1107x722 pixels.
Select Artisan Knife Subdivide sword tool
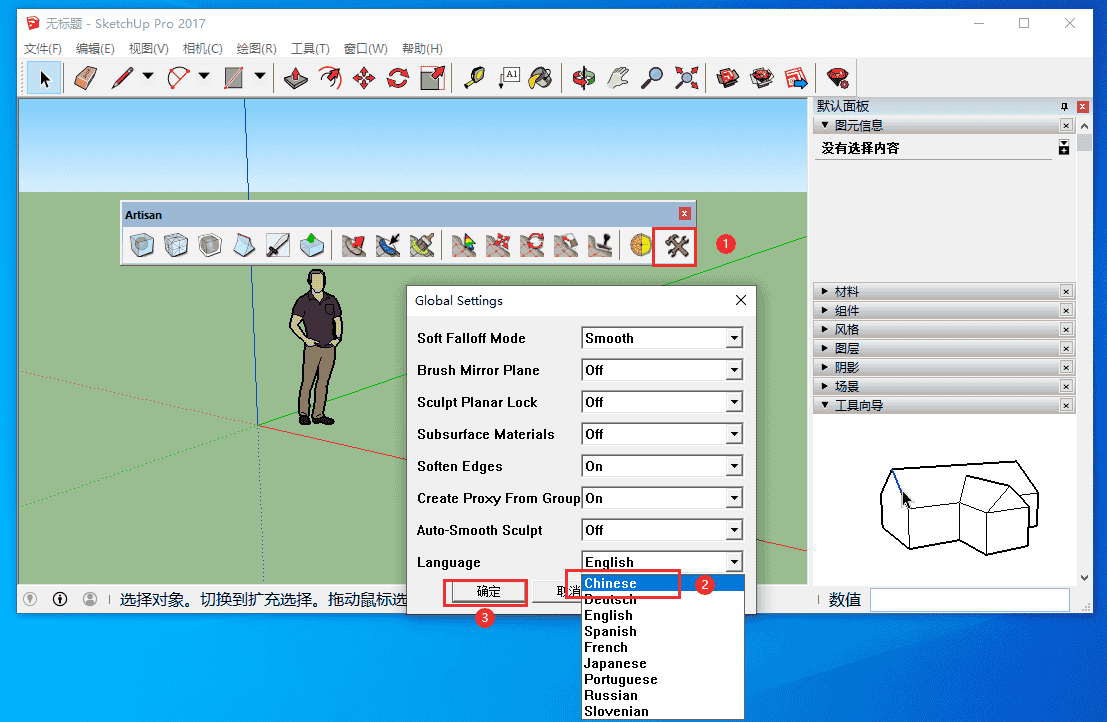(277, 246)
